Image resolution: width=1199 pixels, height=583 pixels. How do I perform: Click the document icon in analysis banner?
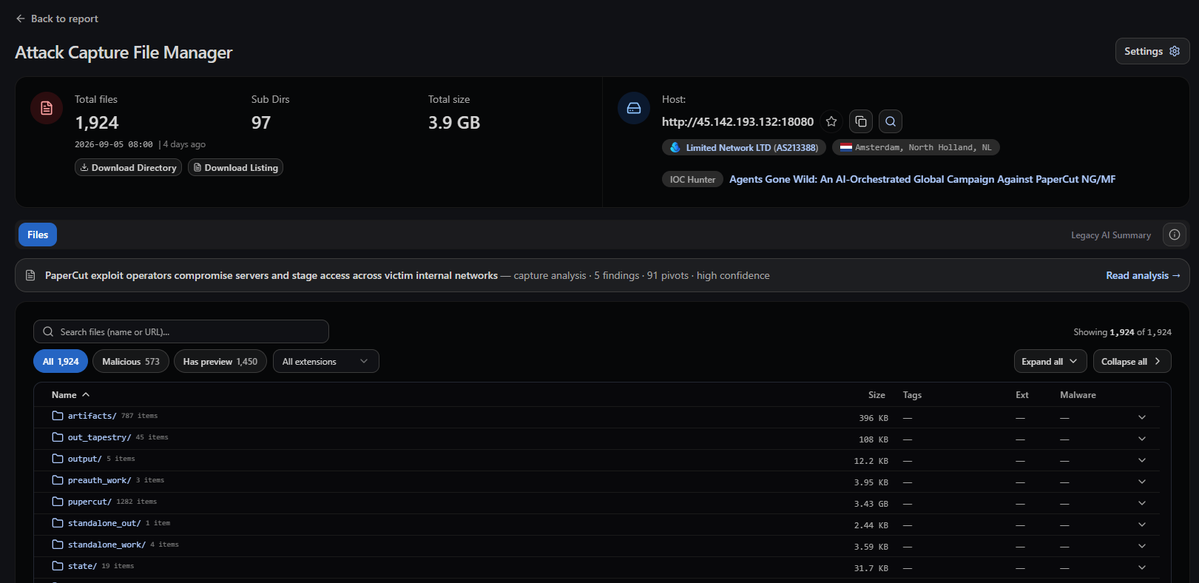31,275
